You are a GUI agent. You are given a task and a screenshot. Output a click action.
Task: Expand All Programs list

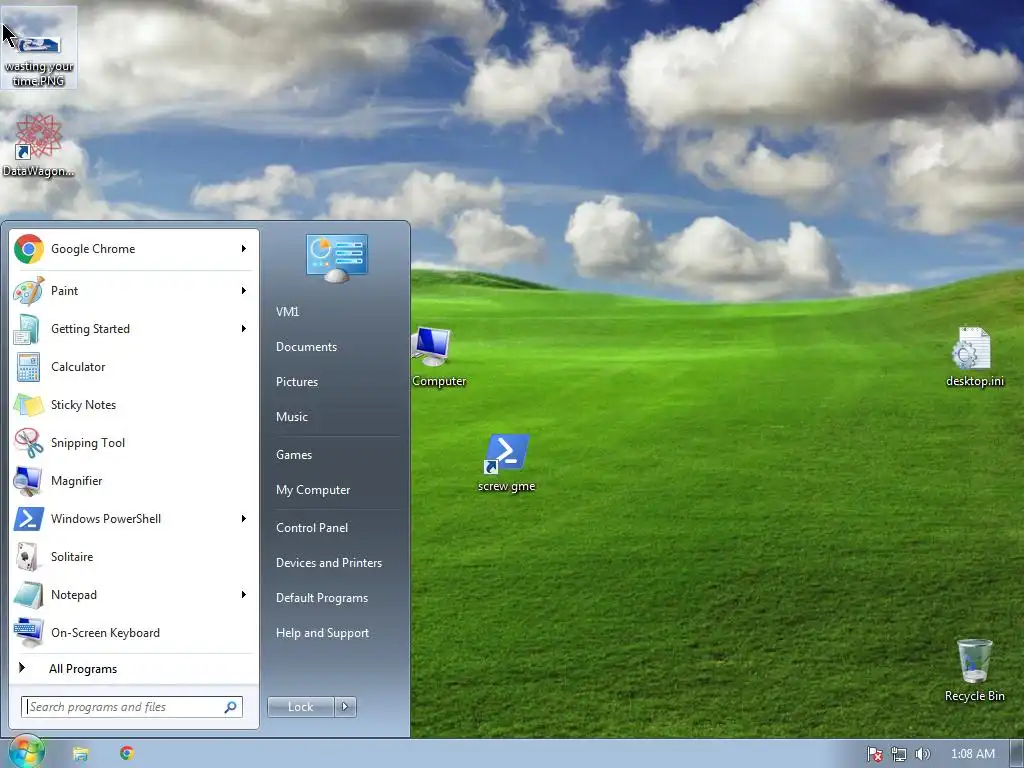(x=133, y=668)
